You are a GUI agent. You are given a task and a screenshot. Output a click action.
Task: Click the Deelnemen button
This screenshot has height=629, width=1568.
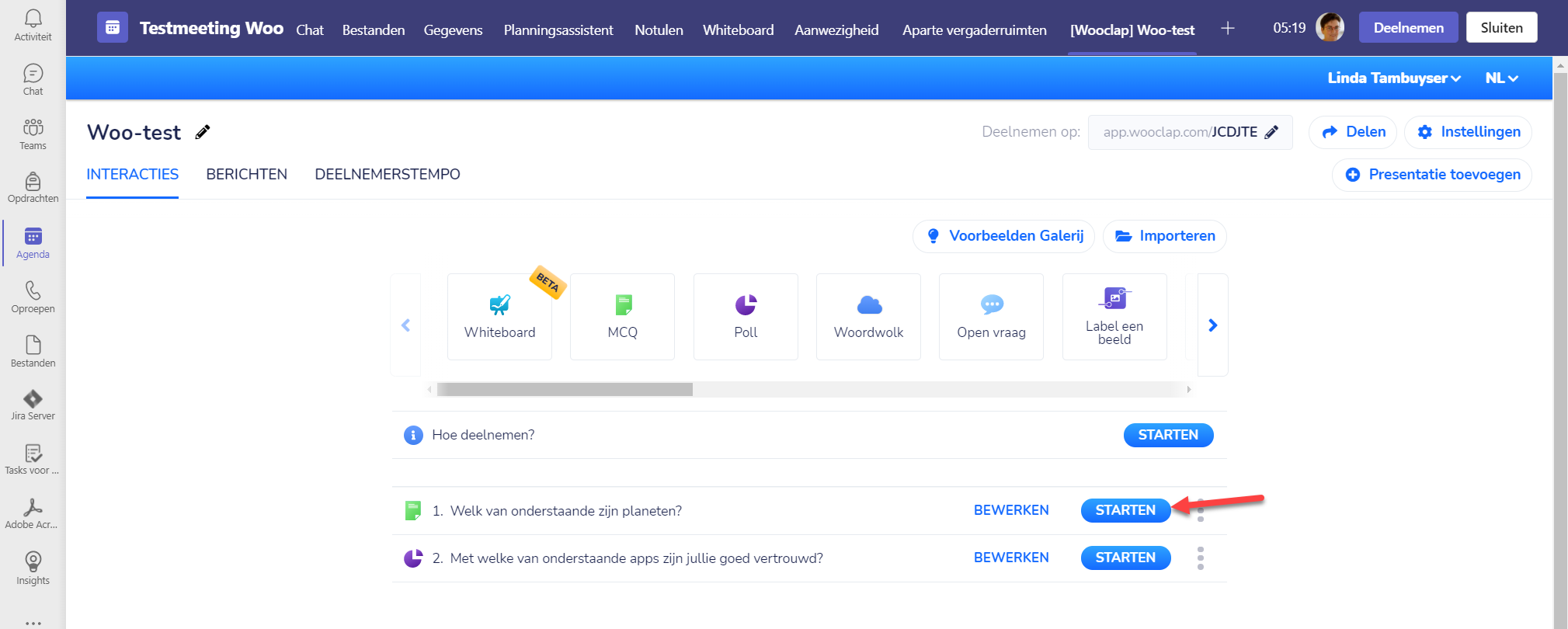[1408, 27]
